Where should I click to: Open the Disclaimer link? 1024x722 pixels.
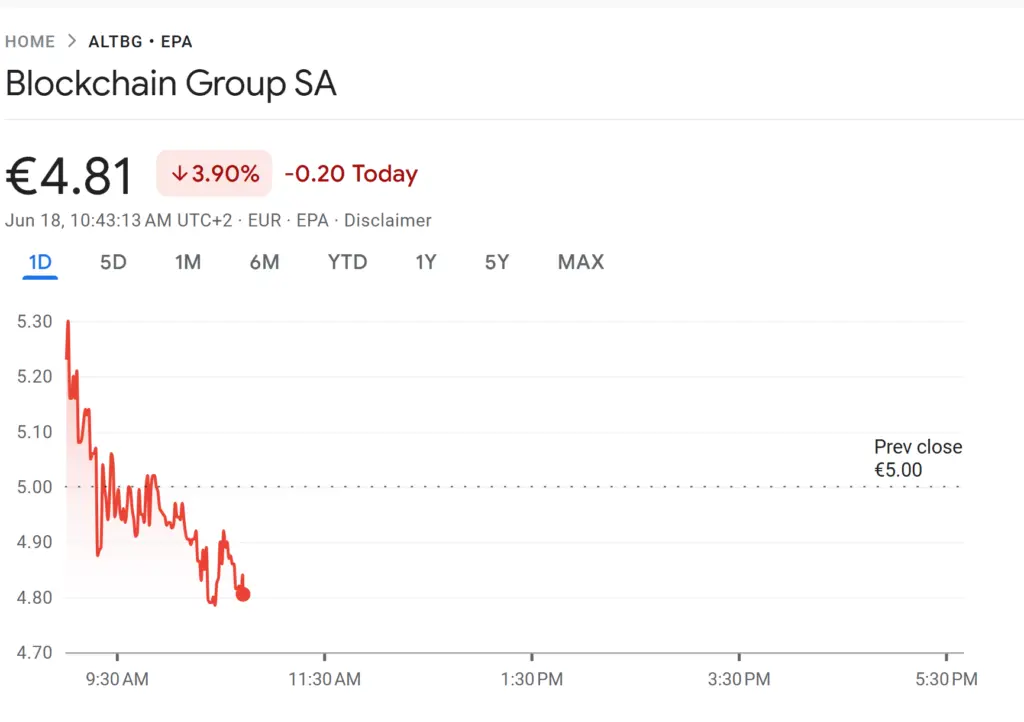(388, 220)
